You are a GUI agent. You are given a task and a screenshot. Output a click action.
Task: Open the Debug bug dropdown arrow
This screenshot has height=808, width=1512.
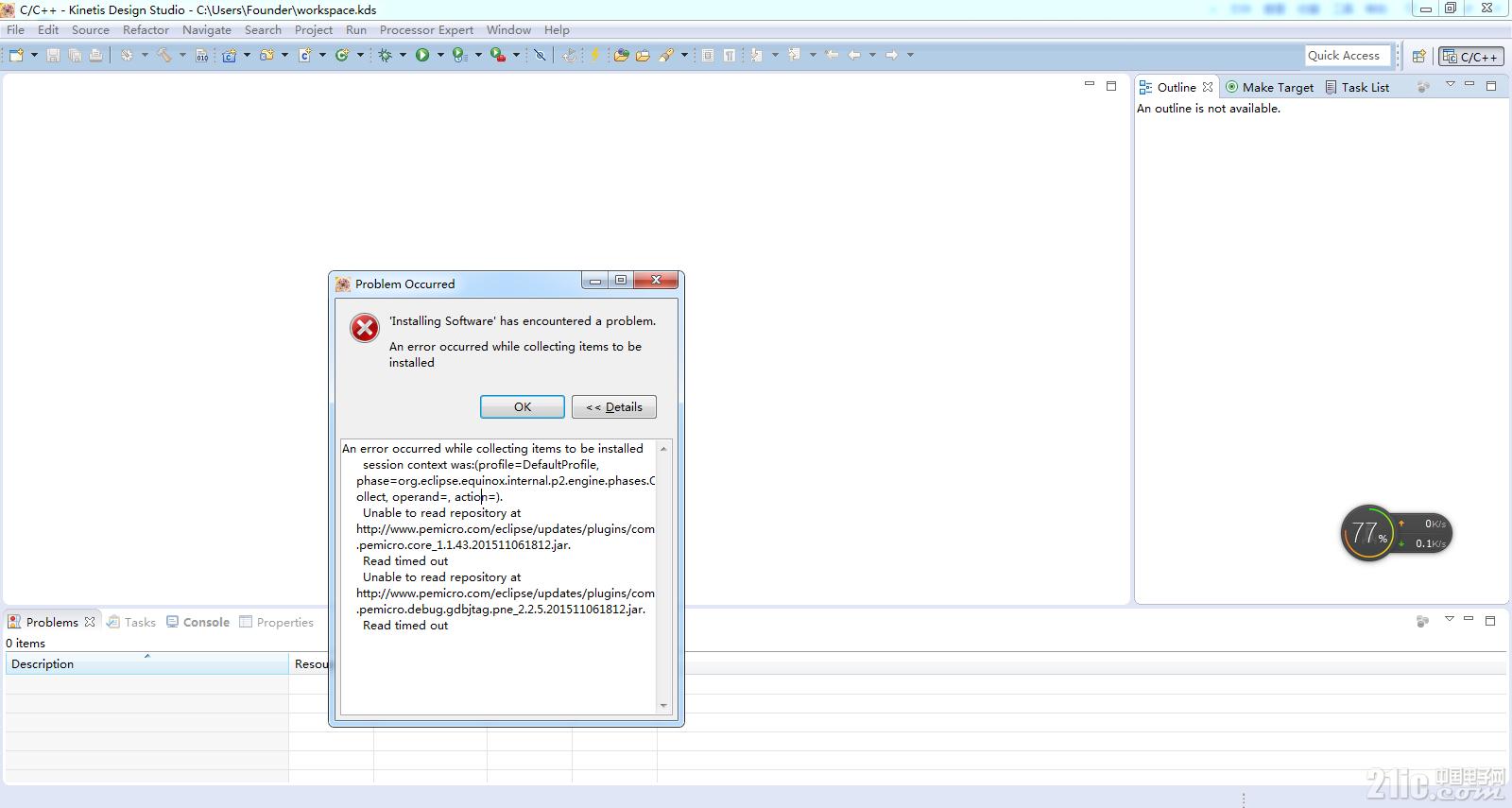tap(403, 55)
